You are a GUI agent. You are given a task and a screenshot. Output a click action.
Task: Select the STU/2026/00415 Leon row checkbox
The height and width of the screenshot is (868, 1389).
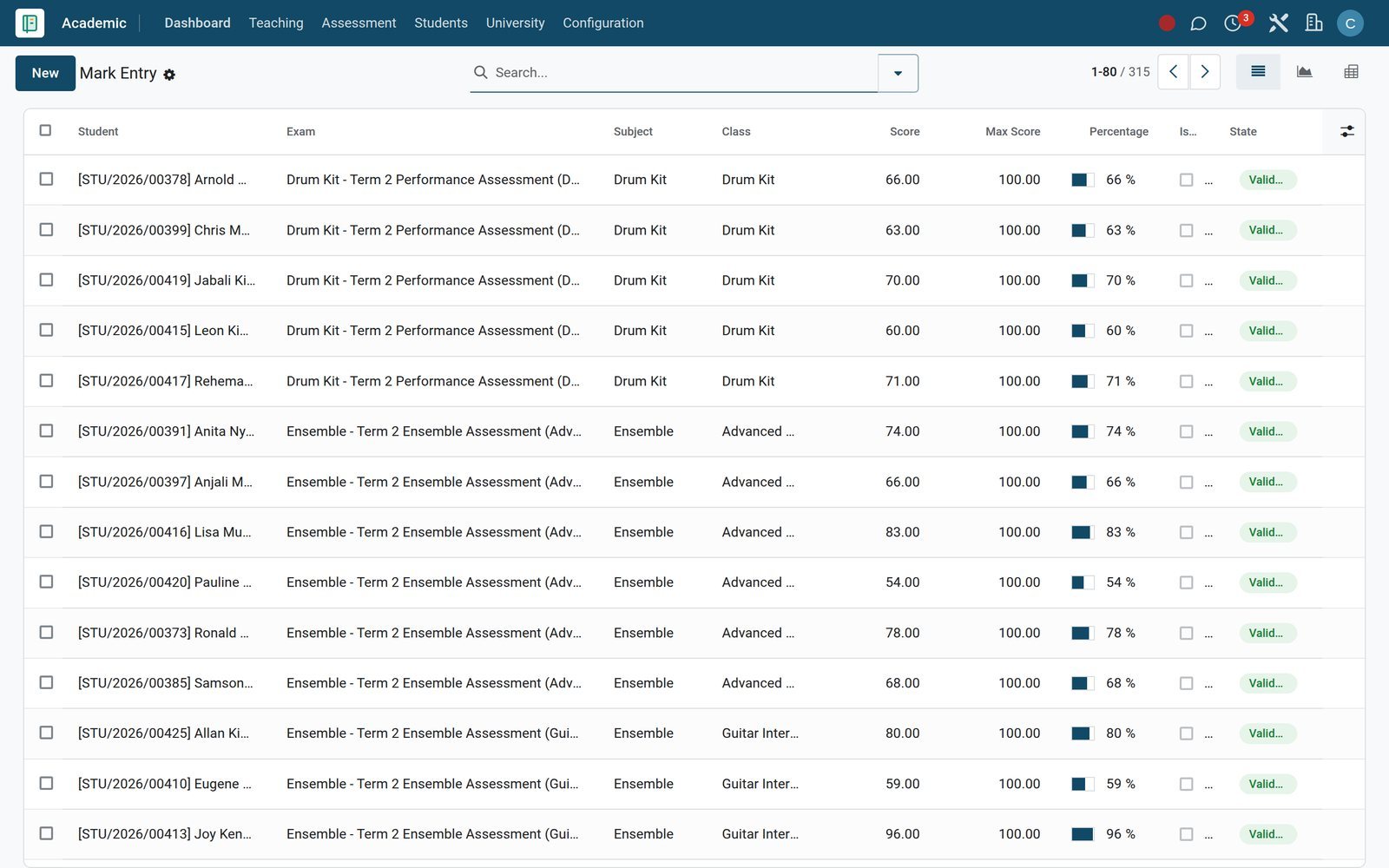pos(46,330)
